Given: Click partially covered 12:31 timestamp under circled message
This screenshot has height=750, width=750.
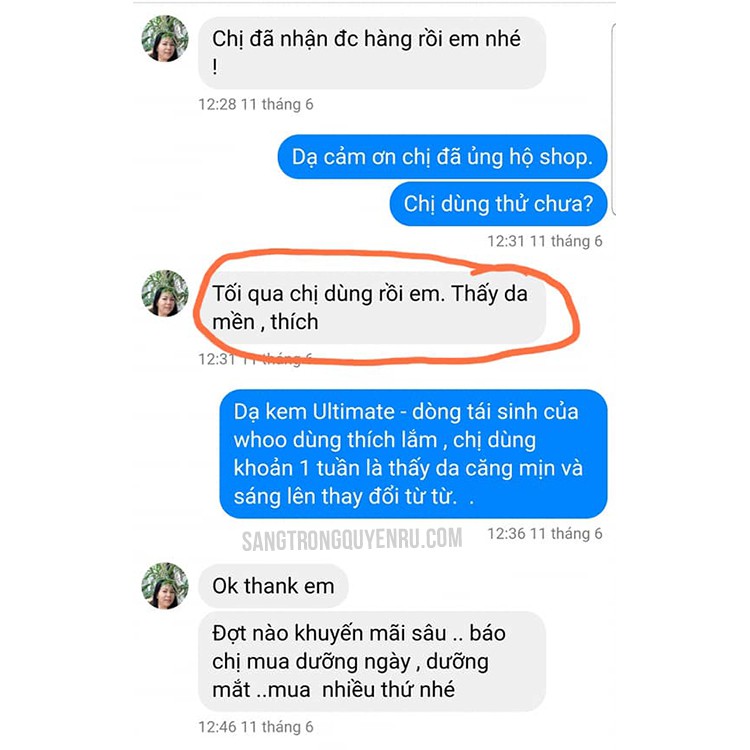Looking at the screenshot, I should click(x=256, y=359).
